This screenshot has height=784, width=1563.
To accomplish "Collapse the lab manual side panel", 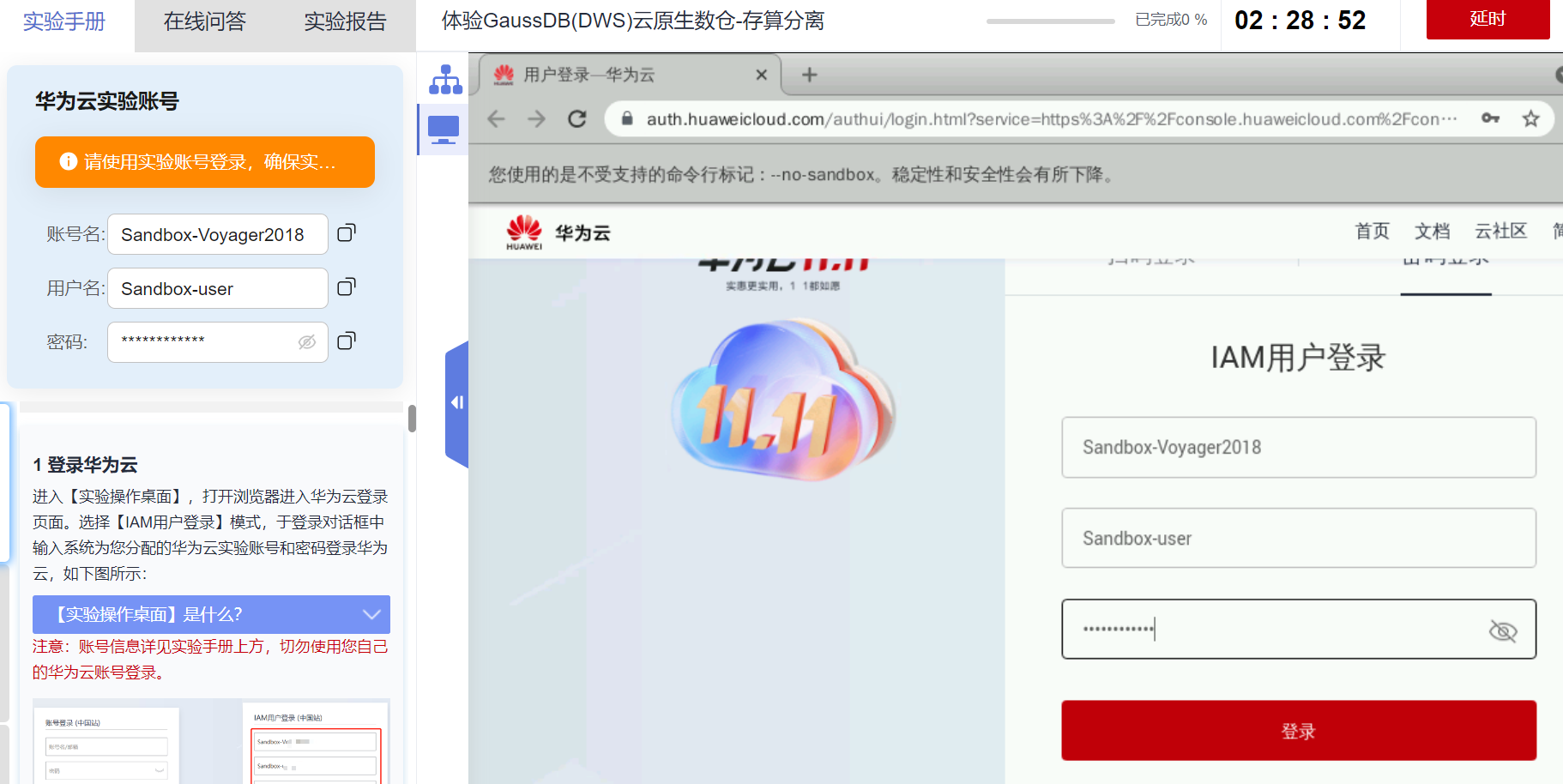I will [x=457, y=403].
